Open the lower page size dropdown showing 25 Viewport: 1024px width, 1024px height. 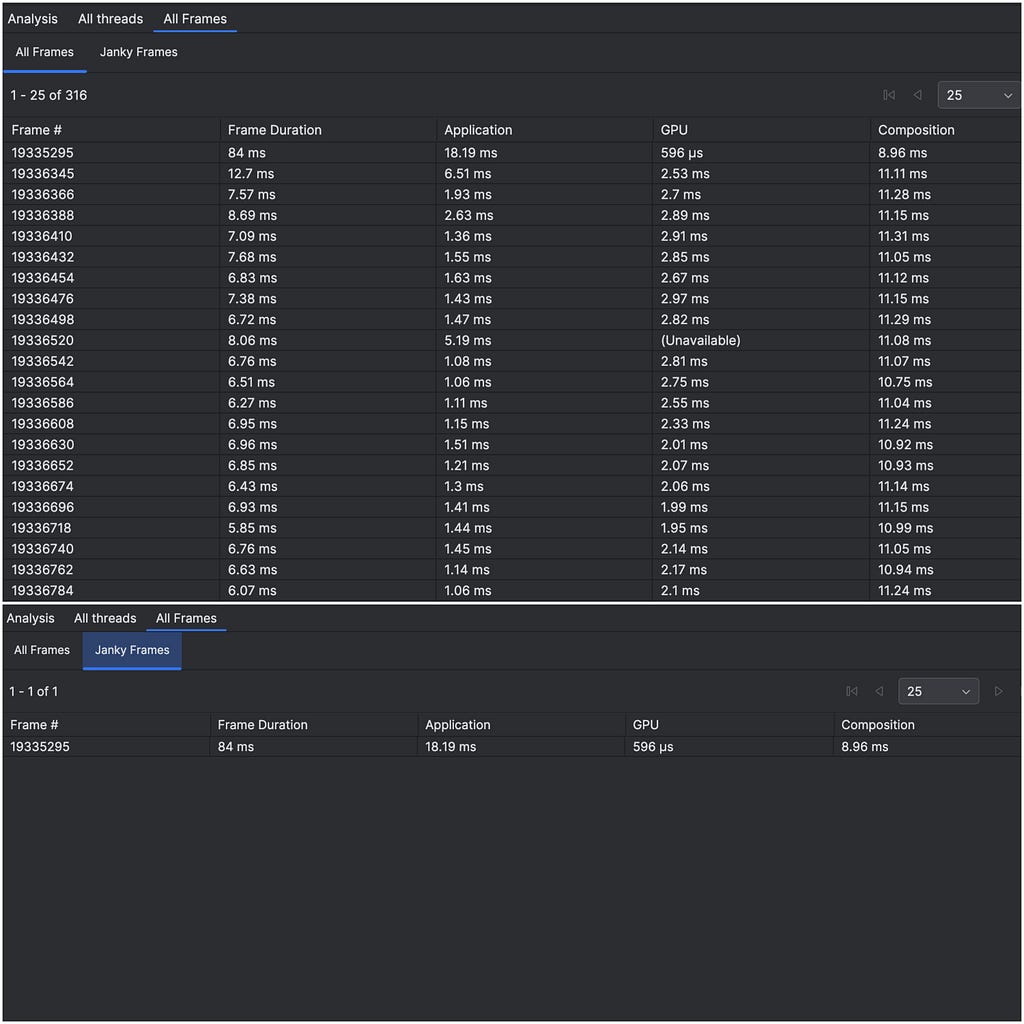click(x=938, y=691)
